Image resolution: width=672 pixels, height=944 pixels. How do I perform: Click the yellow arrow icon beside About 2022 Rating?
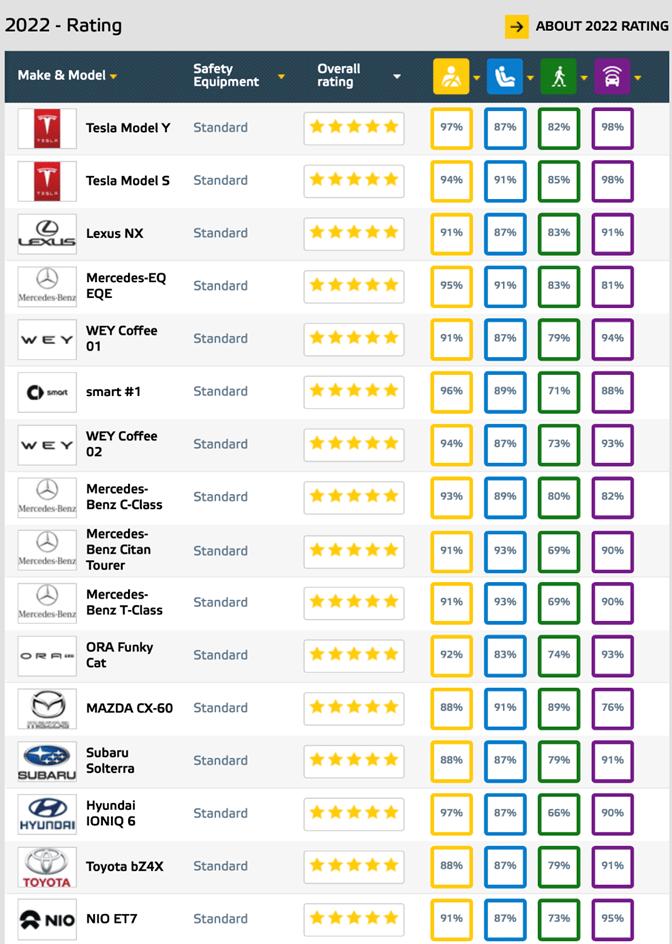coord(516,27)
